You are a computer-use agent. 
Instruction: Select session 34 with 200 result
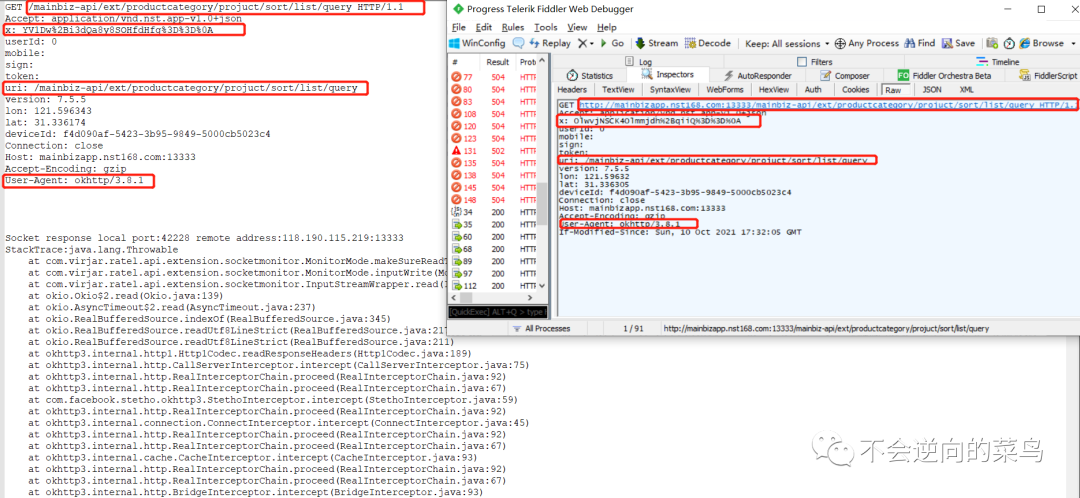point(492,212)
